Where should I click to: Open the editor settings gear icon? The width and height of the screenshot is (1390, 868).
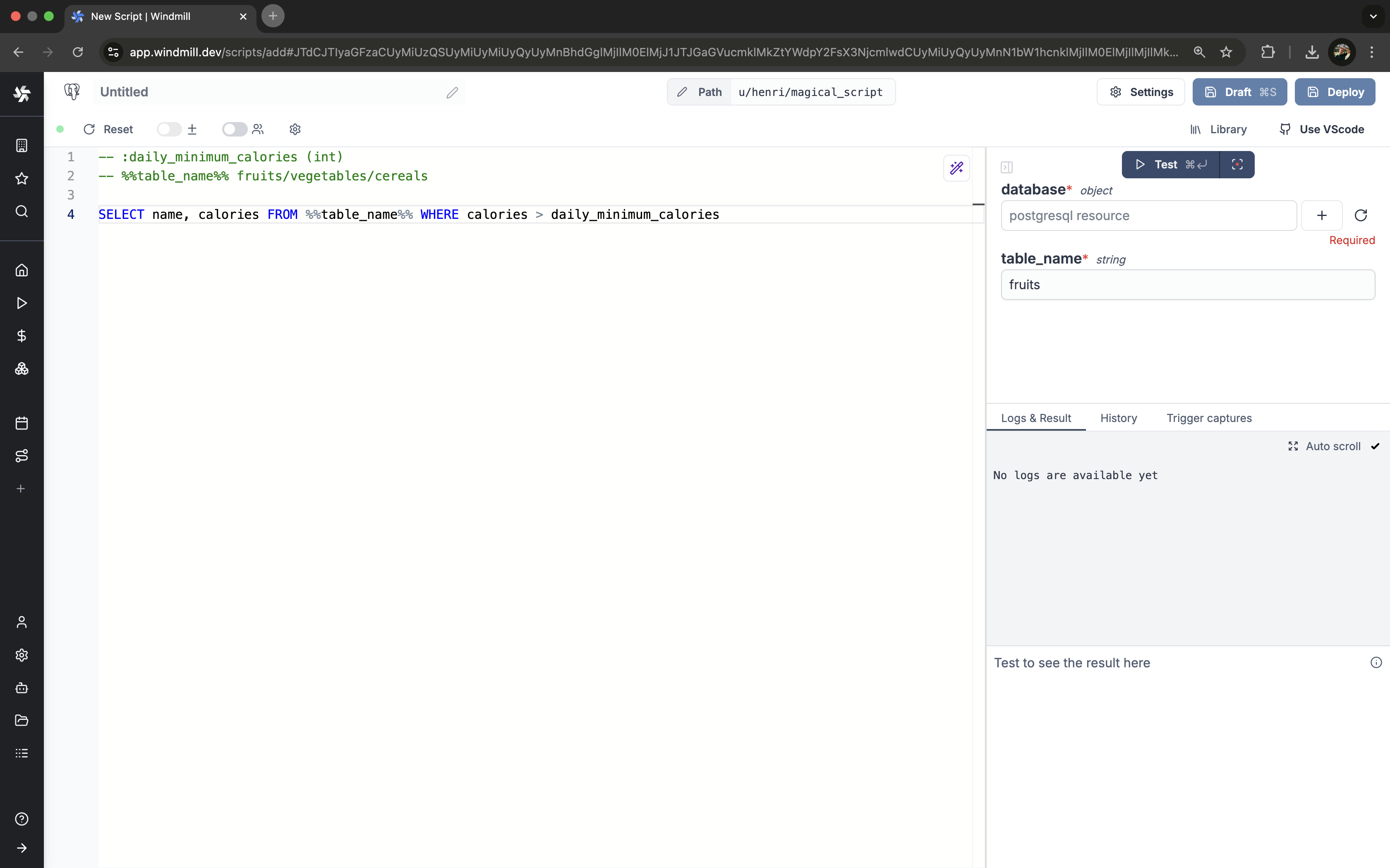pos(295,129)
